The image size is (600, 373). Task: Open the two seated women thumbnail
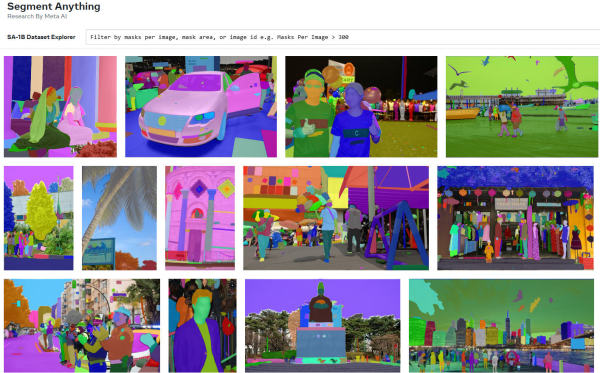click(x=60, y=107)
